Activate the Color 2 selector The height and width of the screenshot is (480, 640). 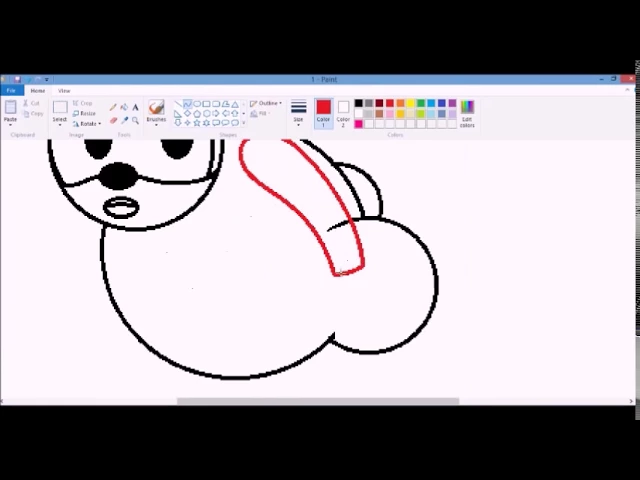point(343,111)
